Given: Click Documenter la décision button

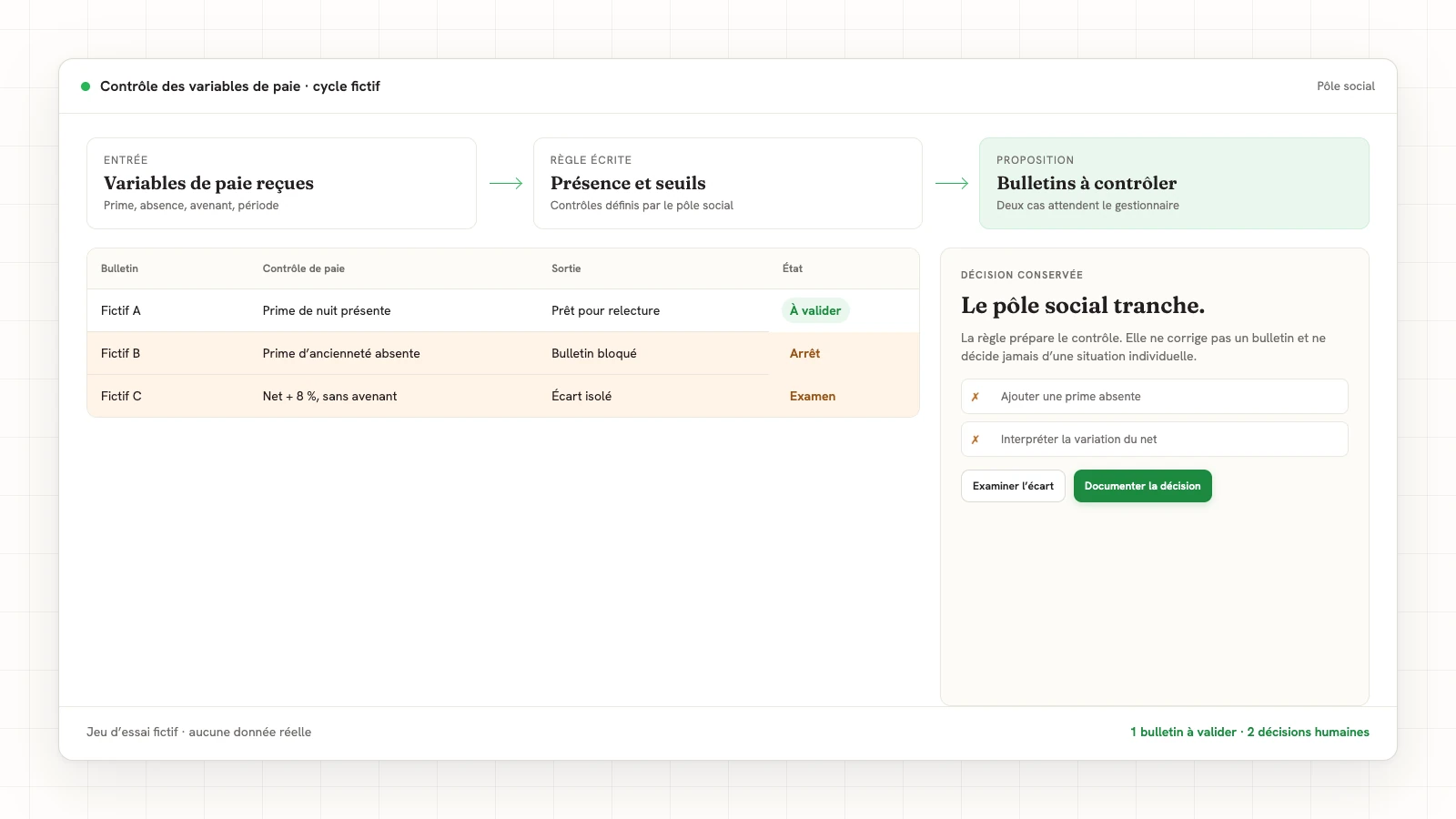Looking at the screenshot, I should pyautogui.click(x=1142, y=486).
